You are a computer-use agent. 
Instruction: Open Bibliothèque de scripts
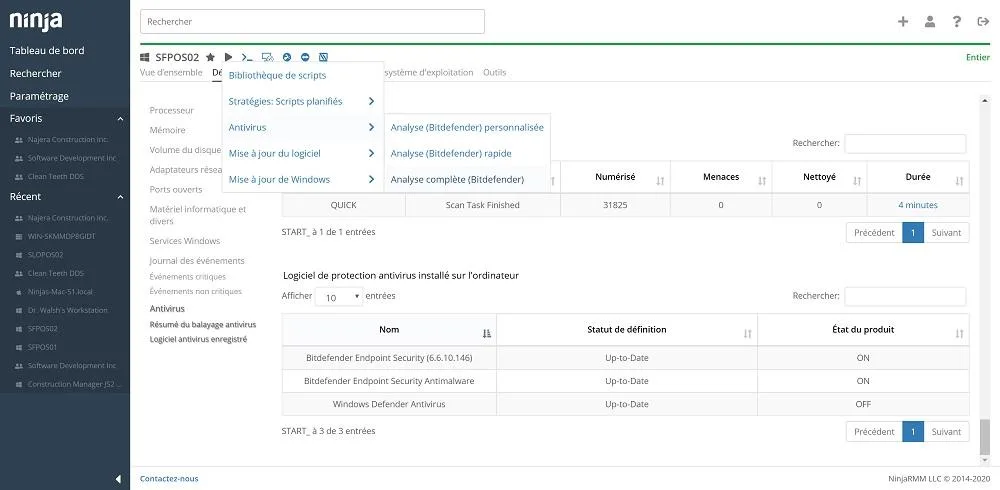277,75
